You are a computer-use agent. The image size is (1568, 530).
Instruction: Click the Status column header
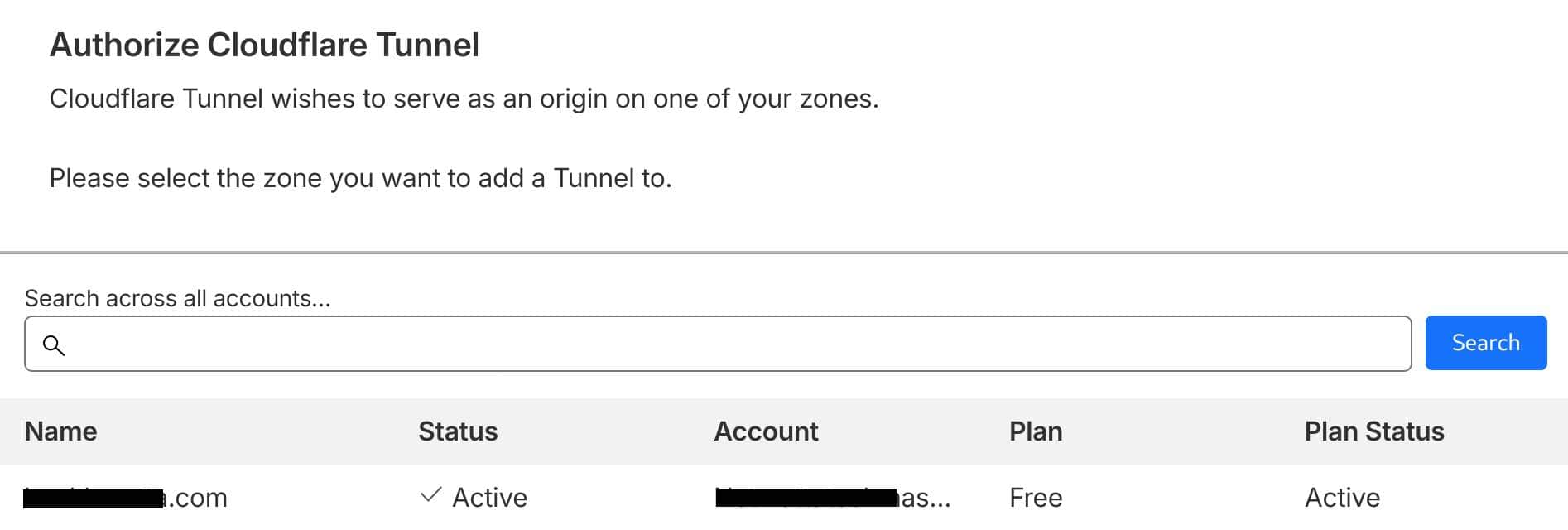458,431
